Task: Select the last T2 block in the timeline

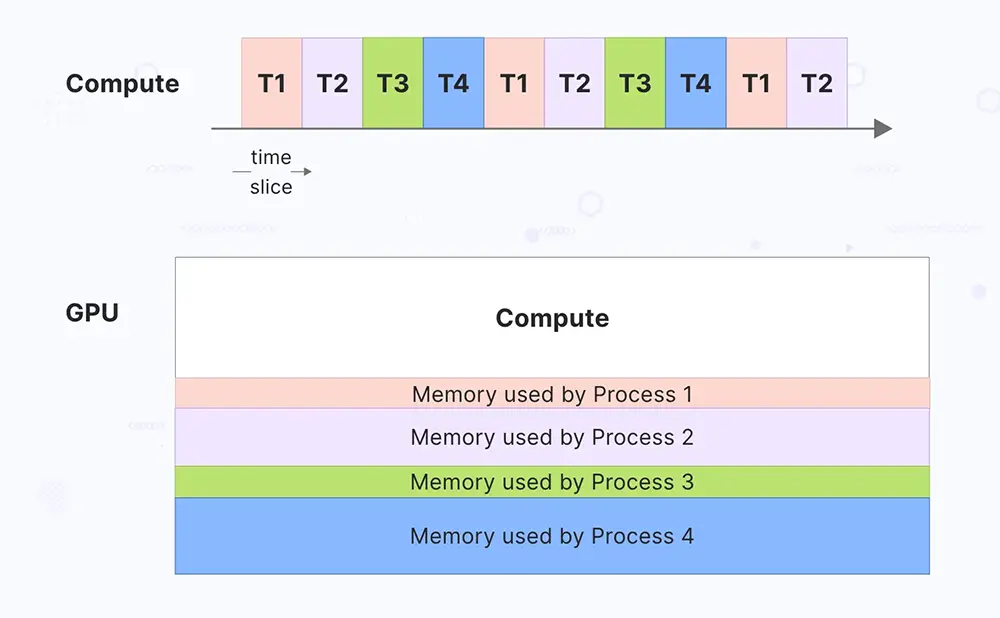Action: [x=817, y=83]
